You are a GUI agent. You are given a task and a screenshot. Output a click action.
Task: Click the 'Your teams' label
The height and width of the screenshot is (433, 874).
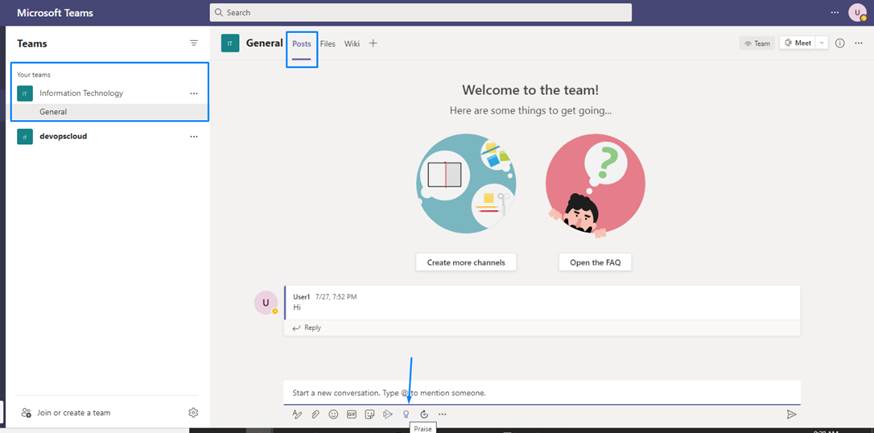(x=33, y=75)
